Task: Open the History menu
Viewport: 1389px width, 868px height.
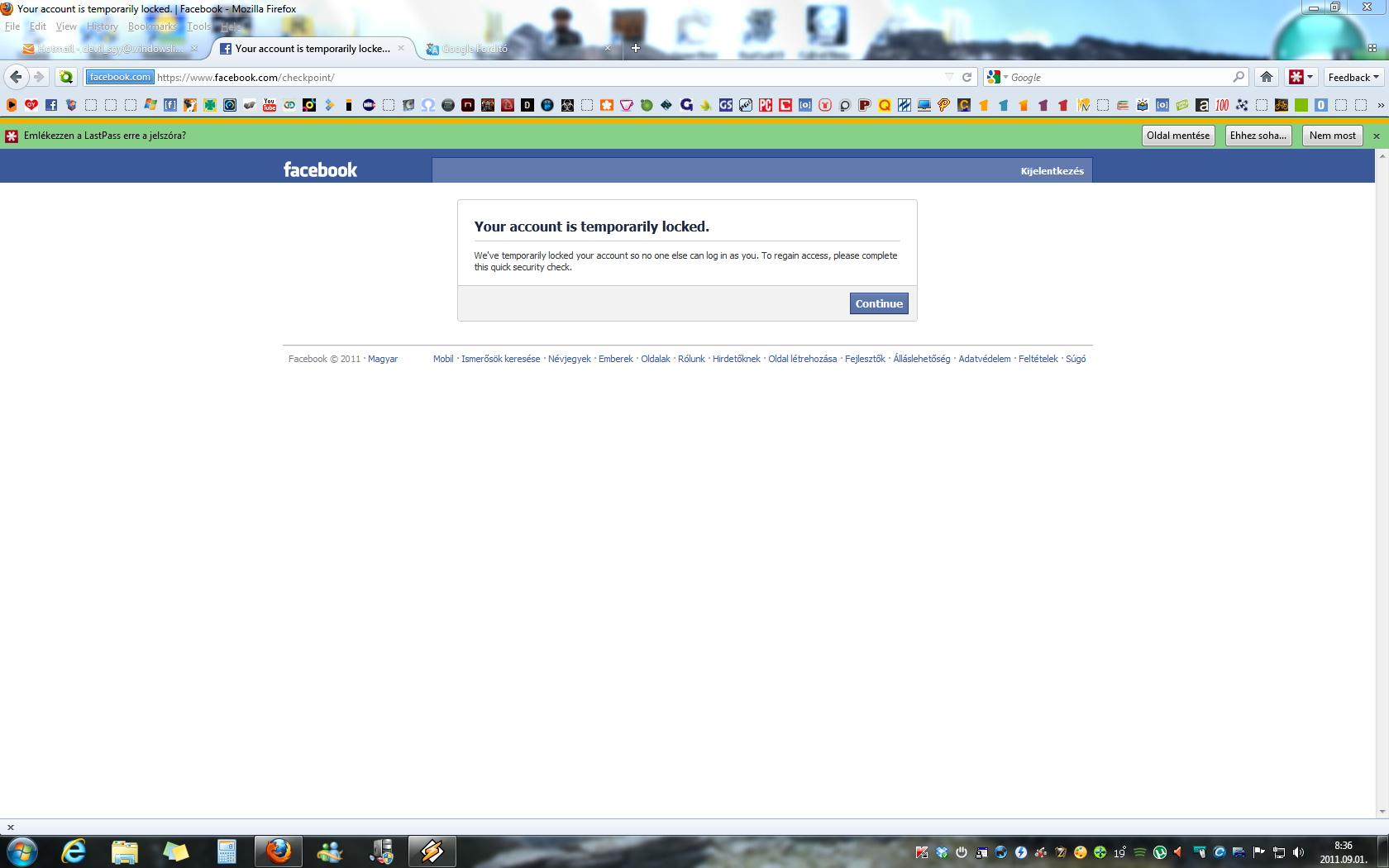Action: [103, 26]
